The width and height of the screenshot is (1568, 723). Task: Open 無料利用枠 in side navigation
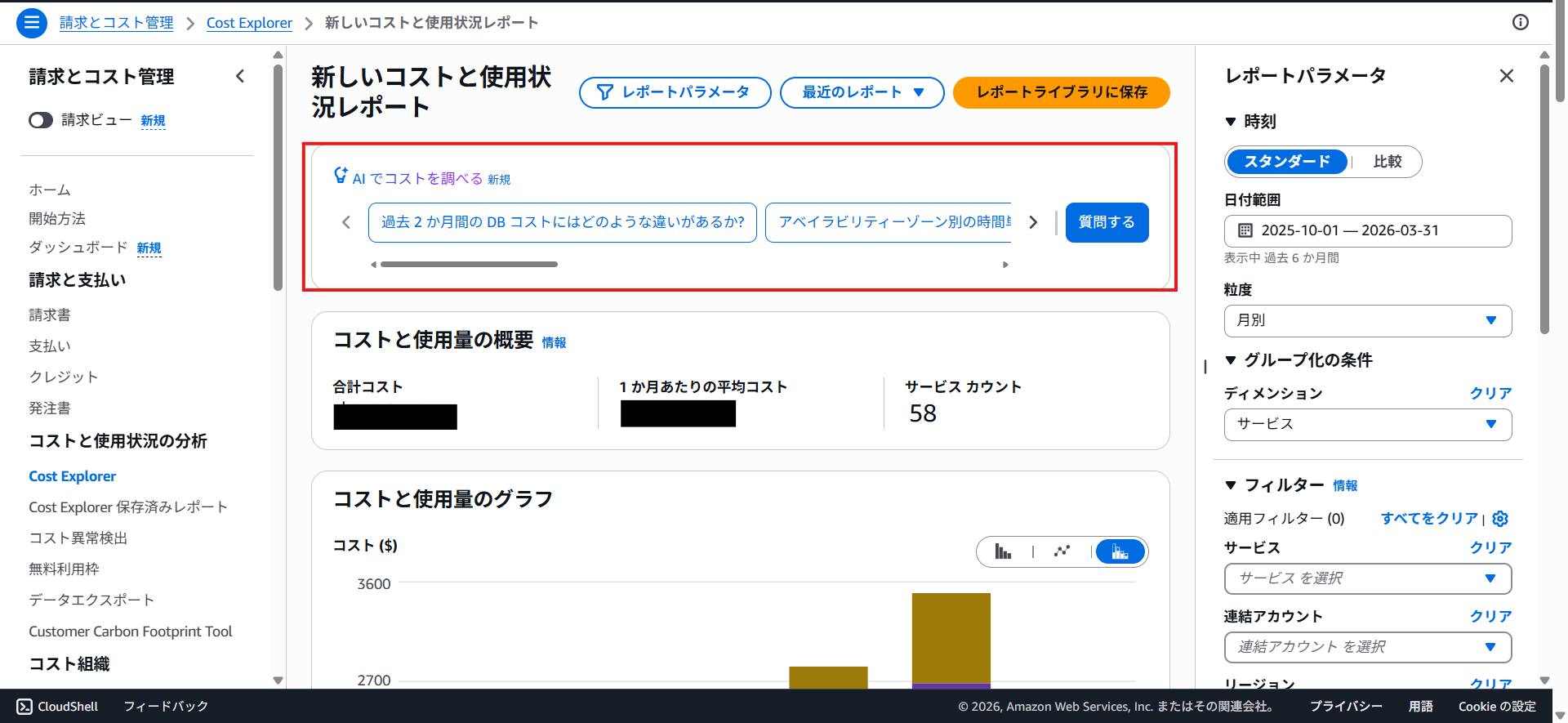[x=64, y=569]
